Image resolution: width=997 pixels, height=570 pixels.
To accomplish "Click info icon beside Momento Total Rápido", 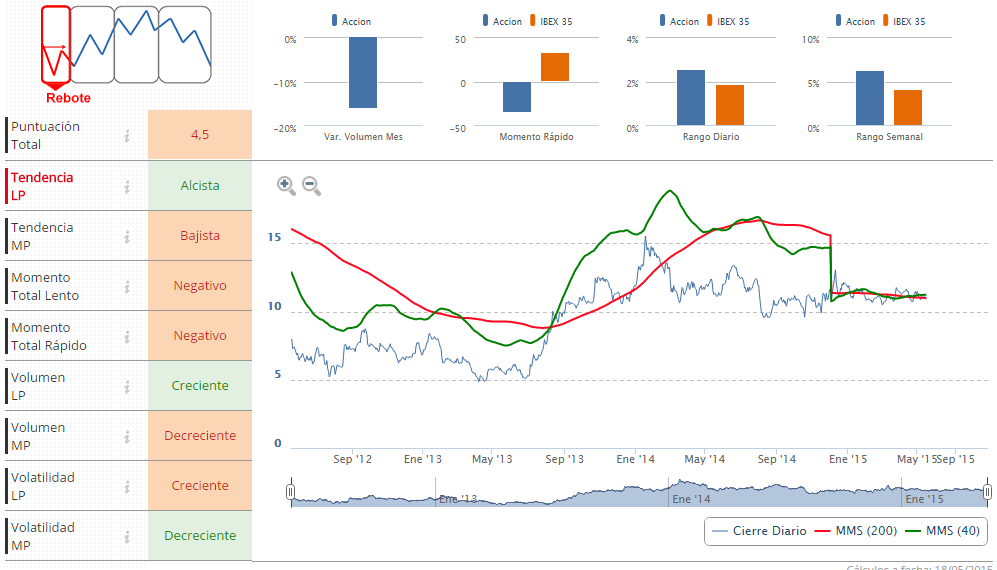I will click(127, 336).
